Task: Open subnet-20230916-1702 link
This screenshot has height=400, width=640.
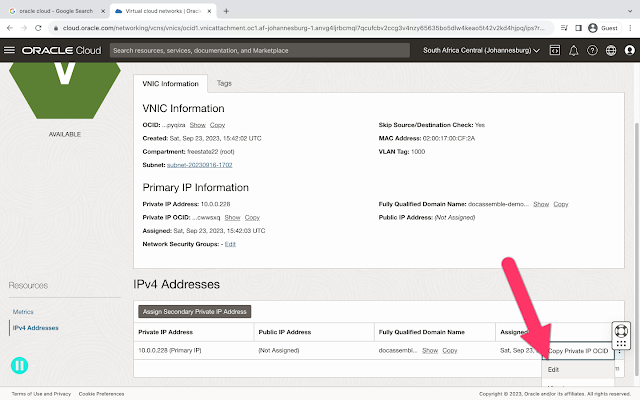Action: [x=200, y=165]
